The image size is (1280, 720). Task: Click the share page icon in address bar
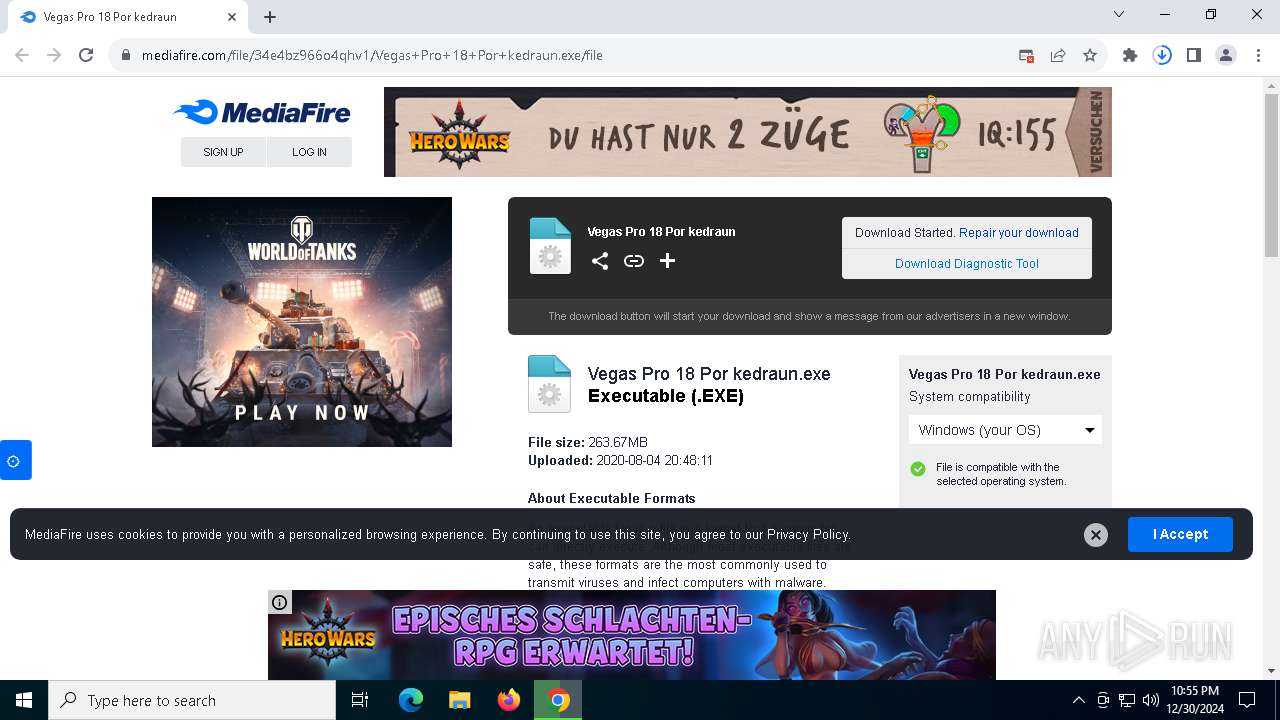point(1058,56)
